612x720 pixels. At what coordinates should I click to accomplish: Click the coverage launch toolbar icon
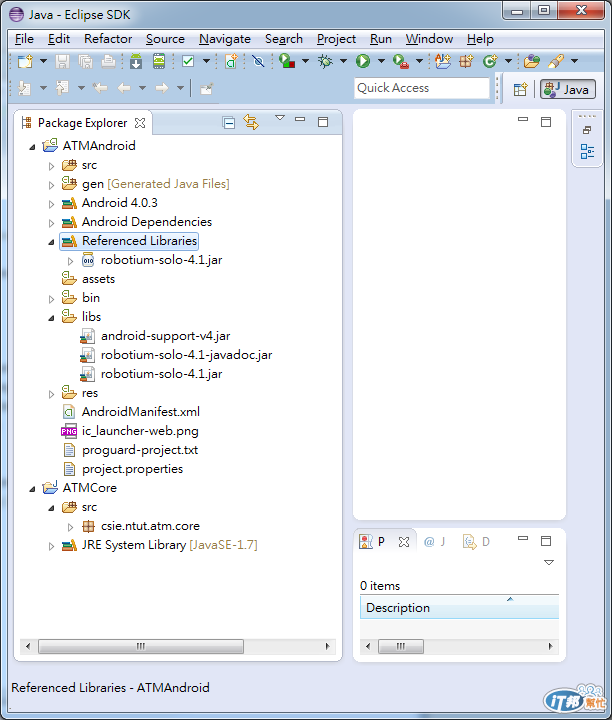coord(287,61)
